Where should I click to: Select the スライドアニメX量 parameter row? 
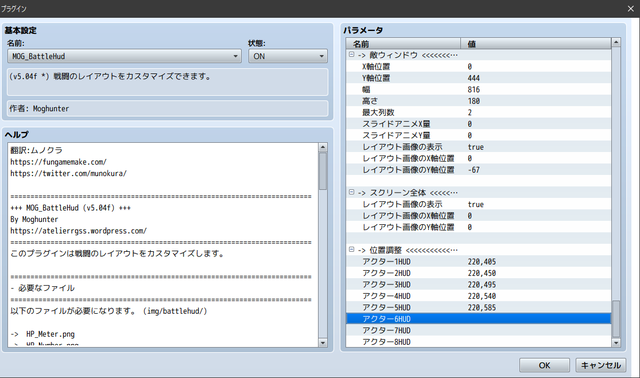[x=478, y=124]
